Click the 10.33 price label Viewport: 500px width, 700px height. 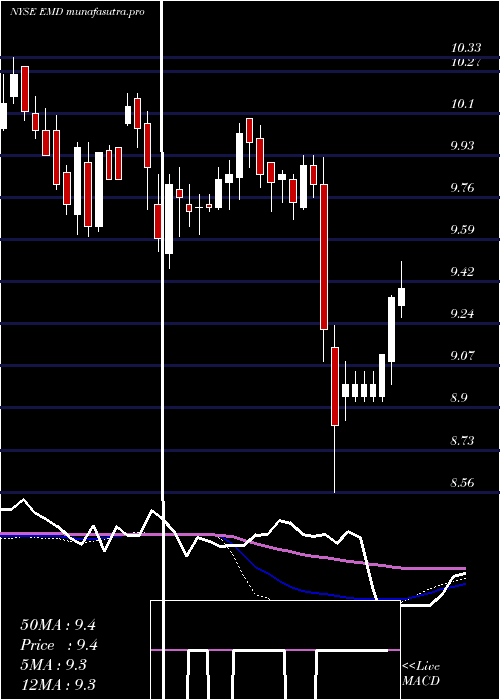[x=466, y=48]
